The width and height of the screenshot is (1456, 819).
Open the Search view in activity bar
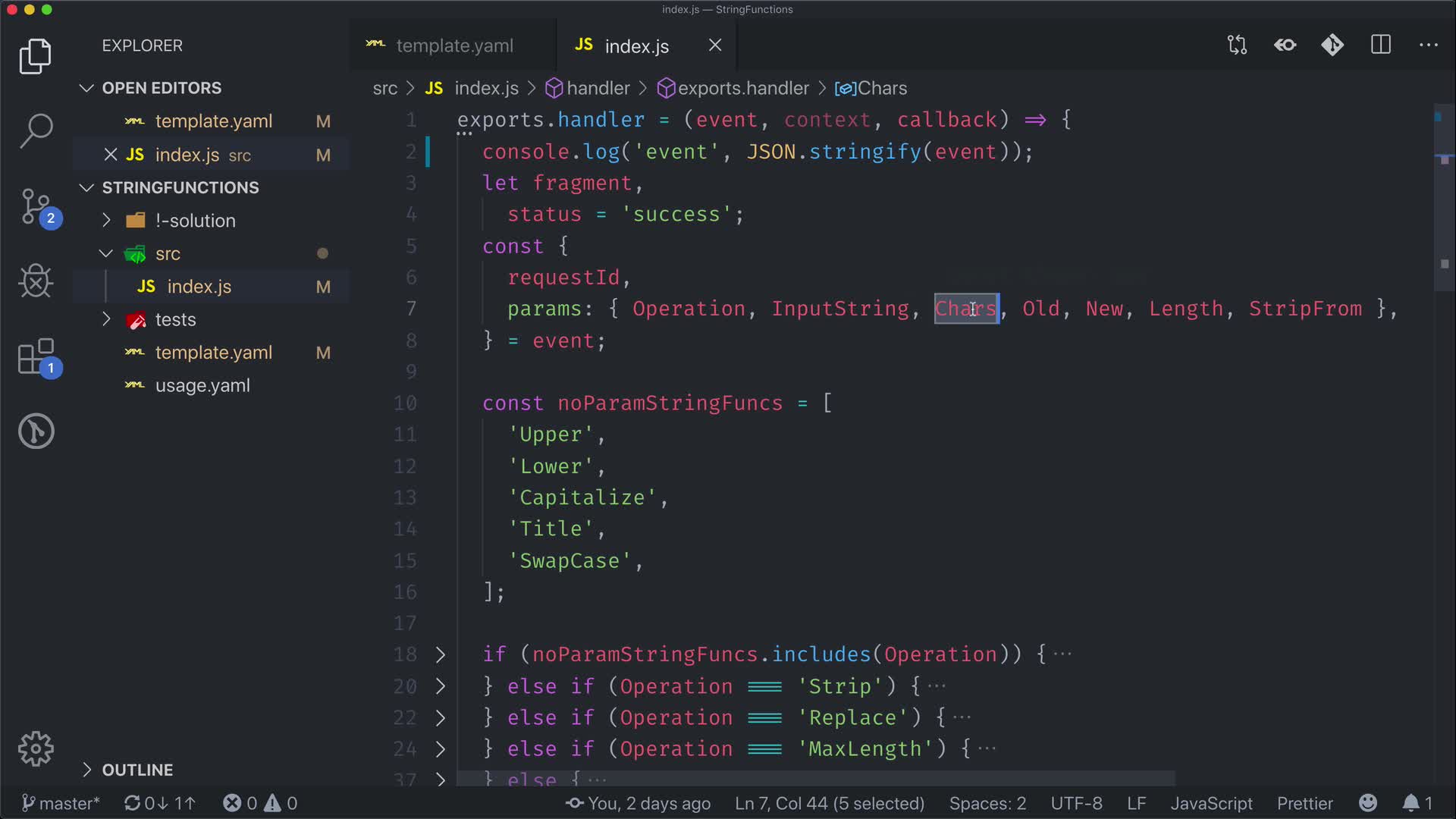pos(36,130)
